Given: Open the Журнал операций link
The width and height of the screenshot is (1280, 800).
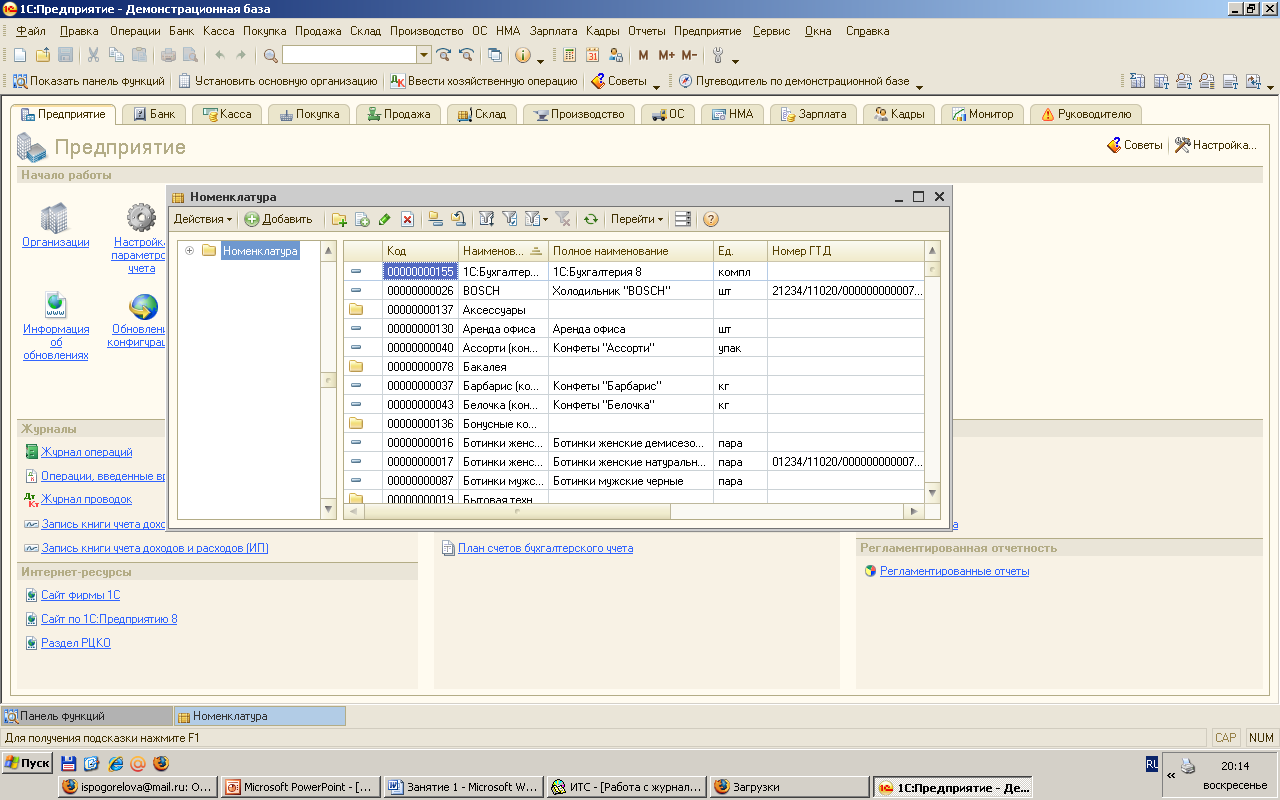Looking at the screenshot, I should [87, 452].
